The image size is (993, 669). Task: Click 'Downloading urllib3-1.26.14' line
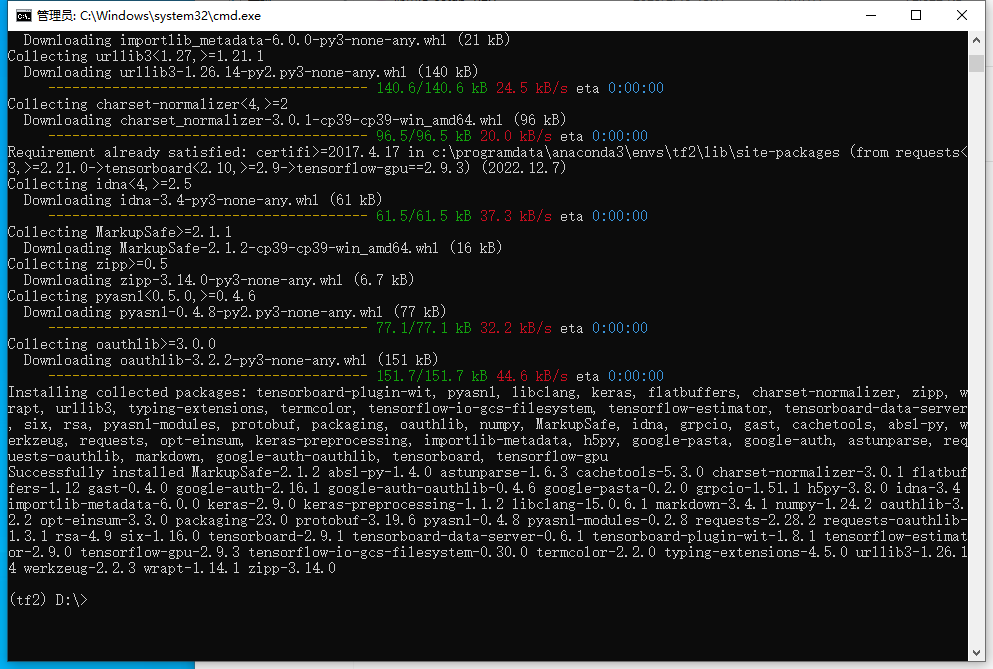point(251,72)
